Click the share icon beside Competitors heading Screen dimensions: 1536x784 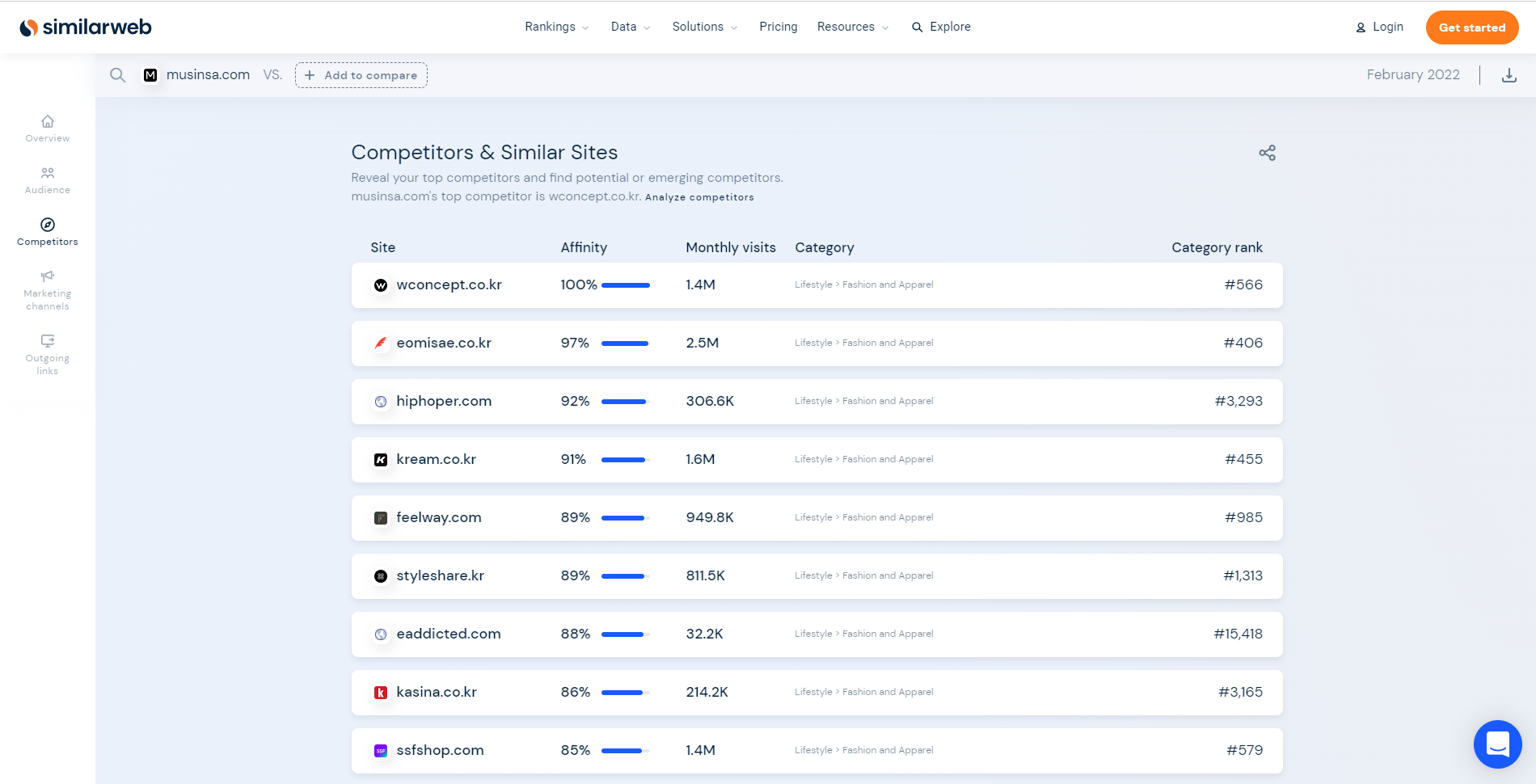tap(1267, 153)
